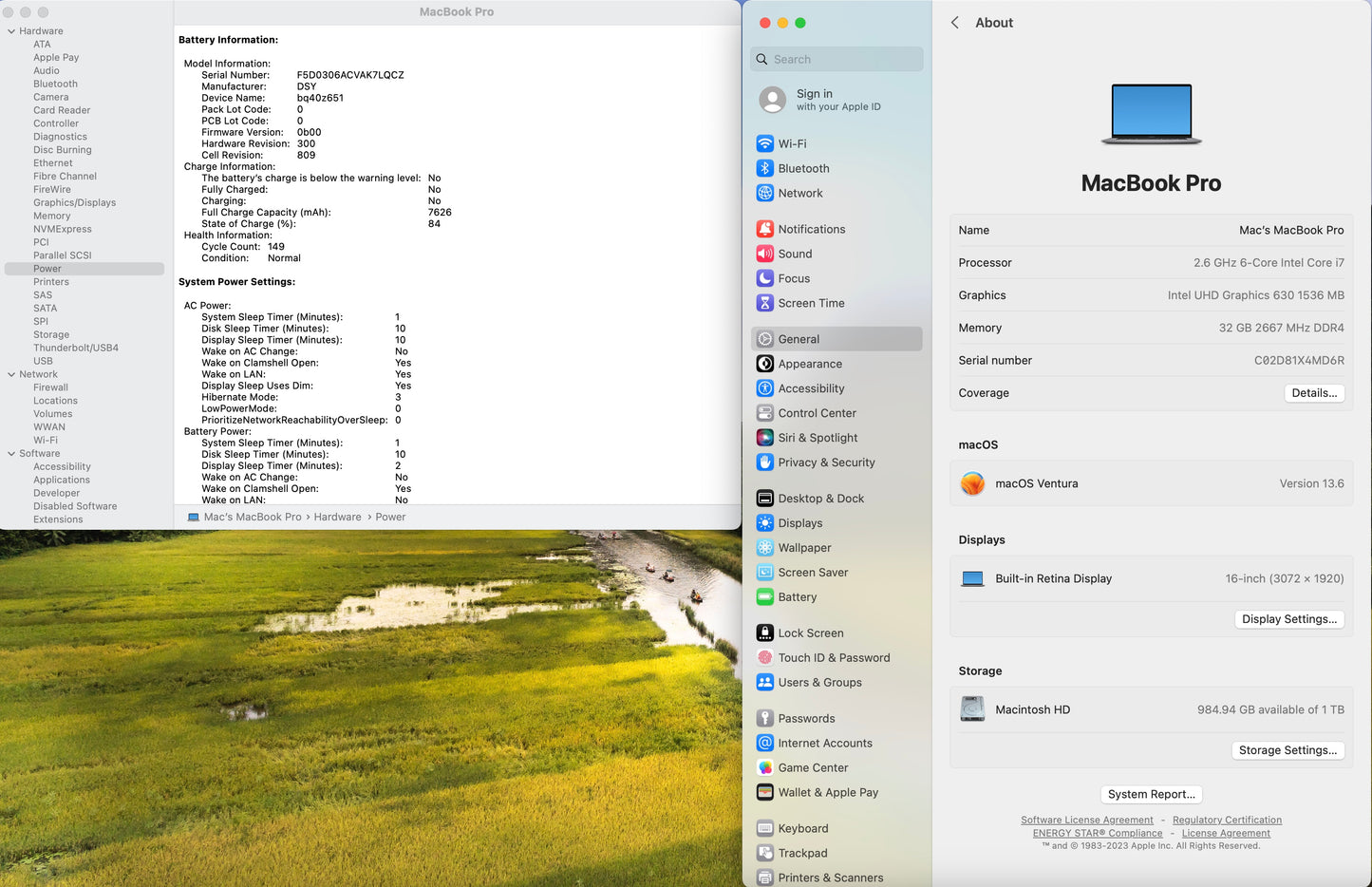Select Disabled Software in the sidebar
The width and height of the screenshot is (1372, 887).
click(75, 507)
